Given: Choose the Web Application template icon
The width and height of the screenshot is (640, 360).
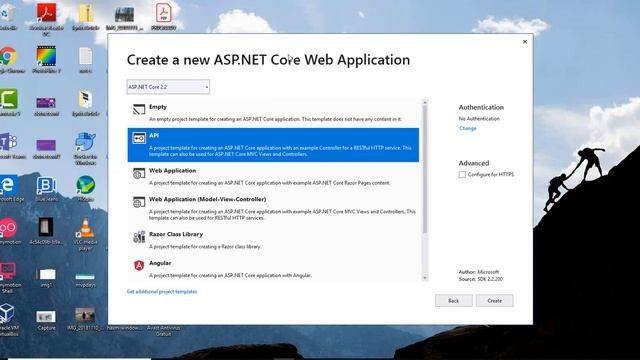Looking at the screenshot, I should pyautogui.click(x=139, y=173).
